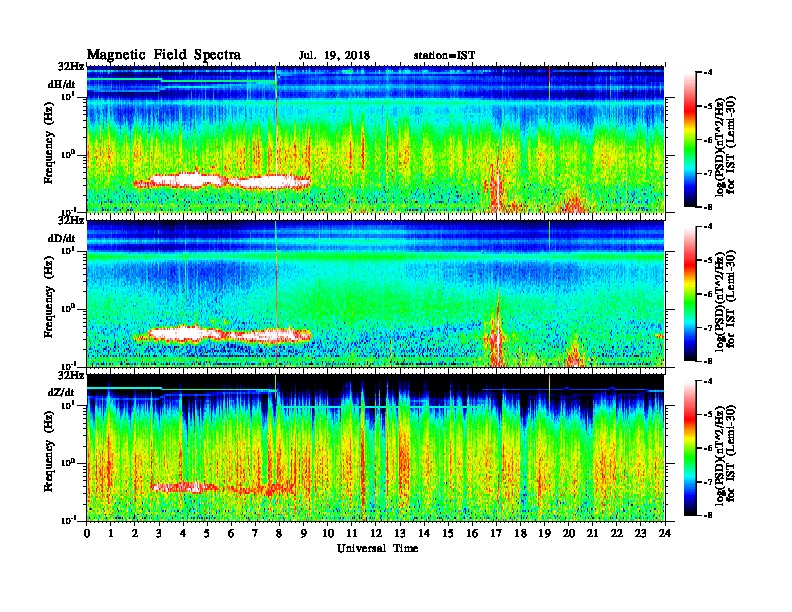The height and width of the screenshot is (612, 792).
Task: Click hour "15" on the Universal Time axis
Action: tap(448, 534)
